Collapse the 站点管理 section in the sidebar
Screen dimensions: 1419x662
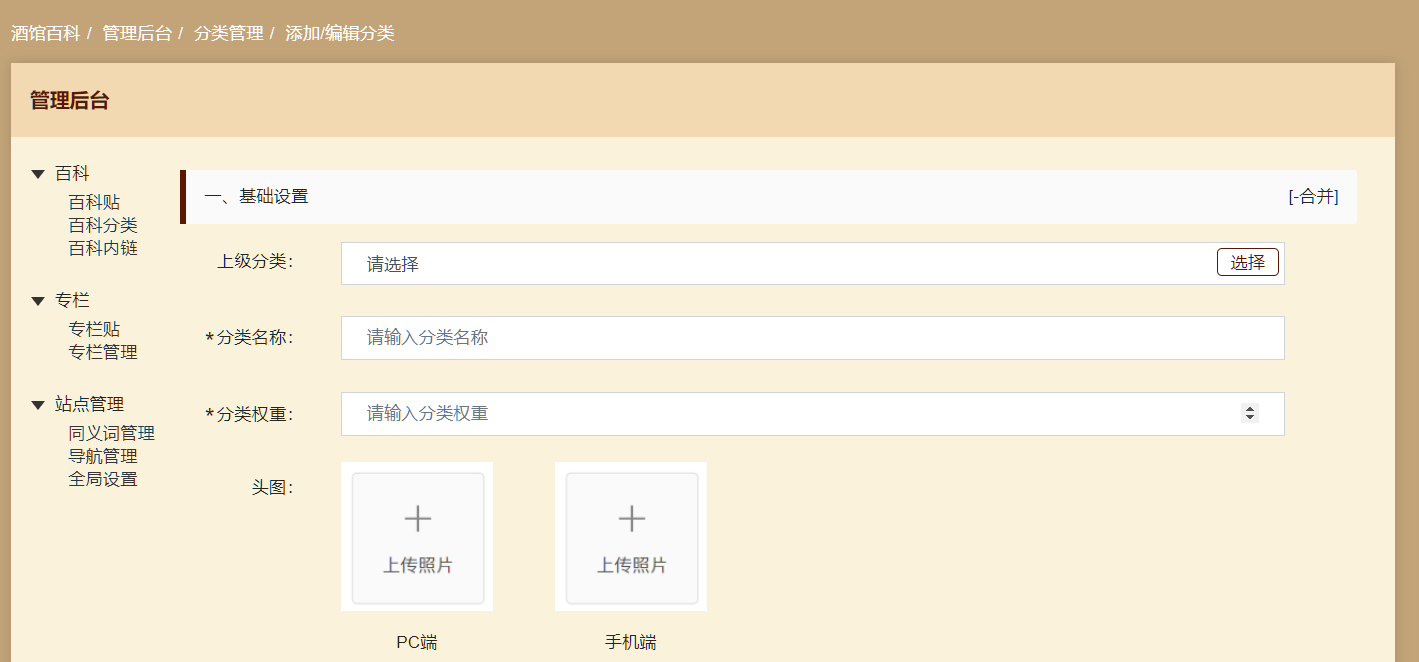(38, 404)
